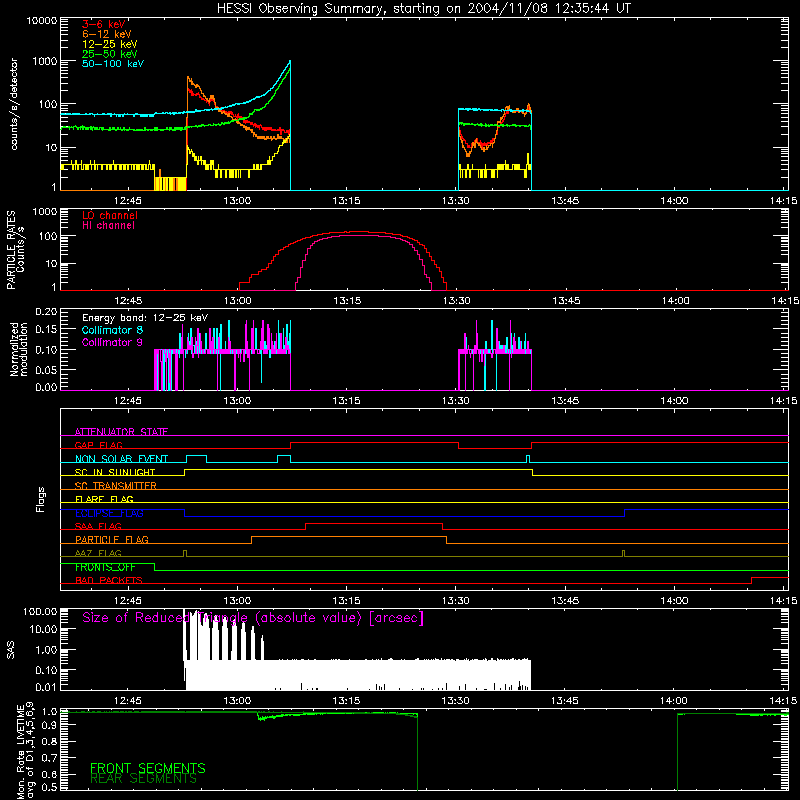Select the REAR SEGMENTS legend label
Viewport: 800px width, 800px height.
(x=143, y=778)
